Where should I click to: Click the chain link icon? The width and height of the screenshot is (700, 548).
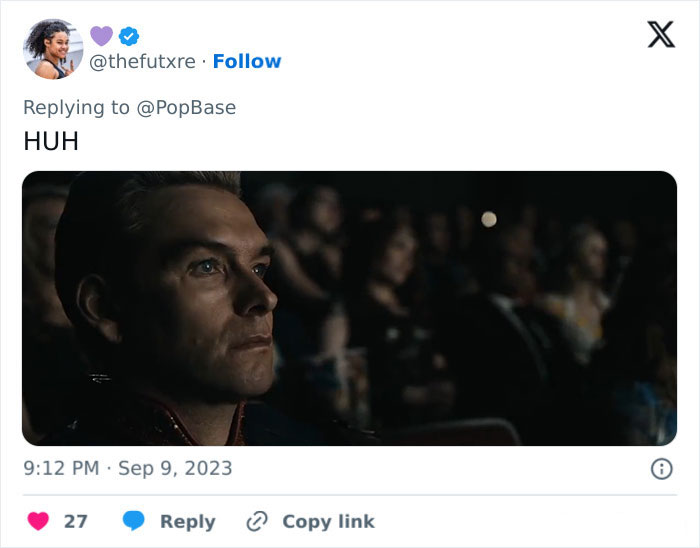pos(257,521)
